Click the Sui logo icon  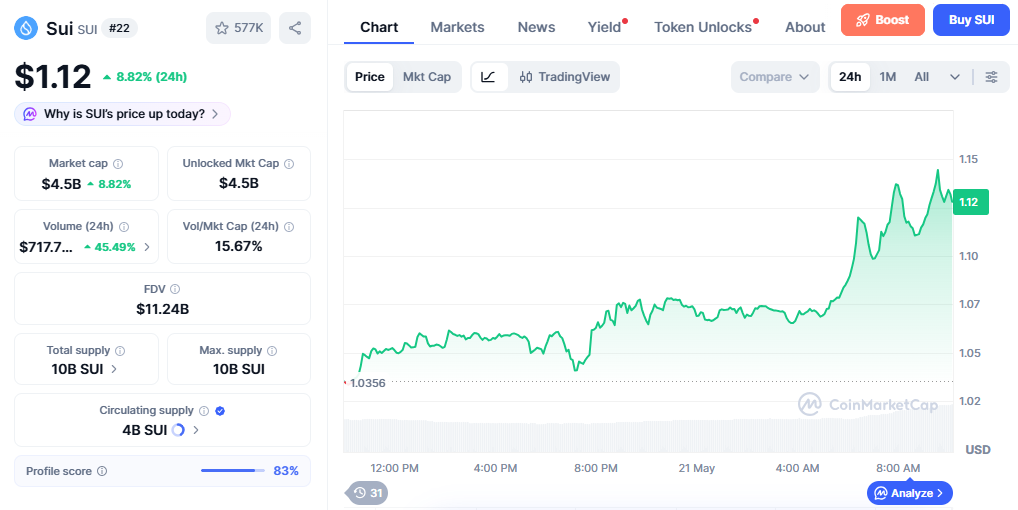point(27,28)
